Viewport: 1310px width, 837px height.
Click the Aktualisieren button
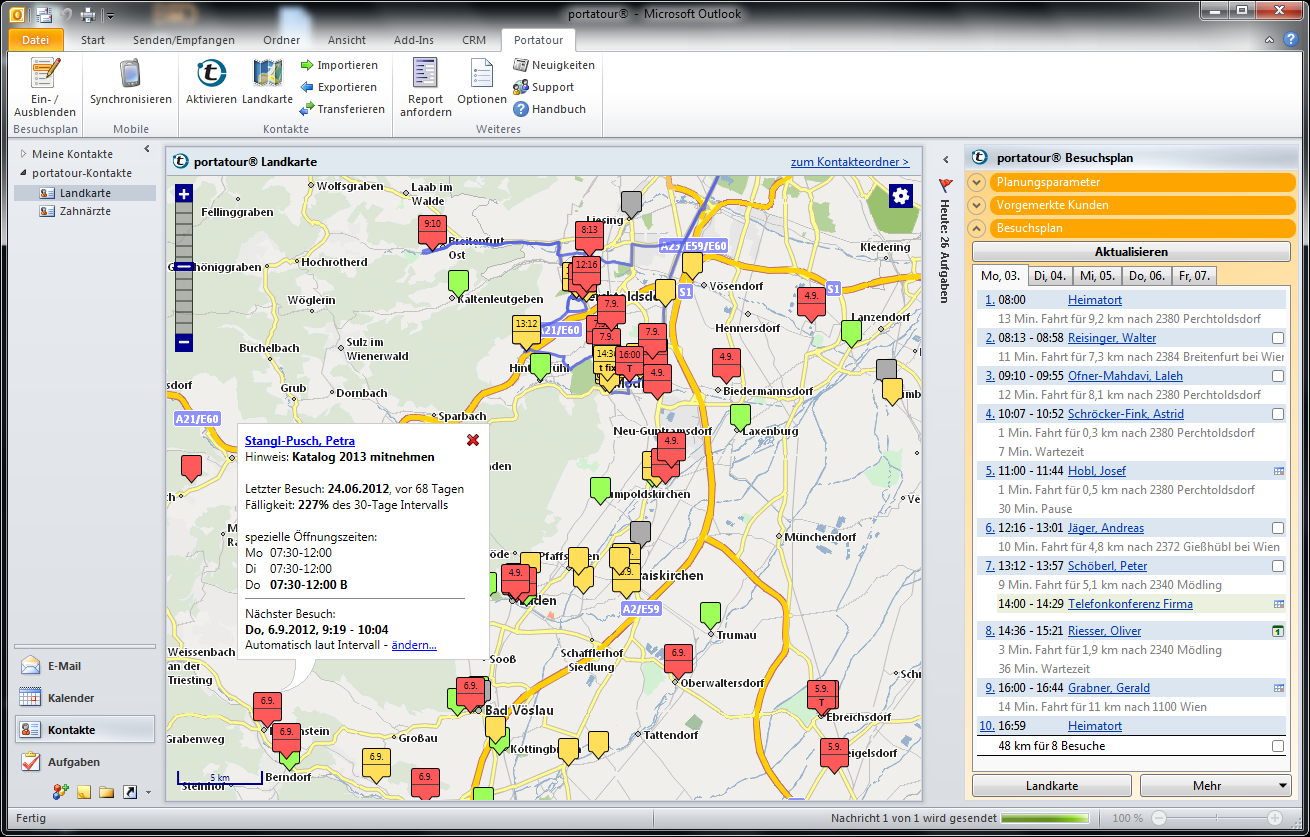(1131, 252)
